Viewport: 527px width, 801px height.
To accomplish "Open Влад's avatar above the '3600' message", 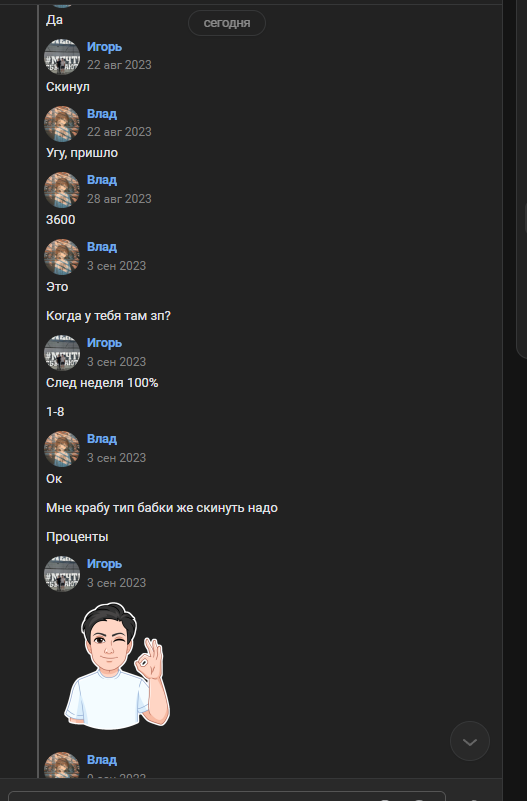I will point(62,190).
